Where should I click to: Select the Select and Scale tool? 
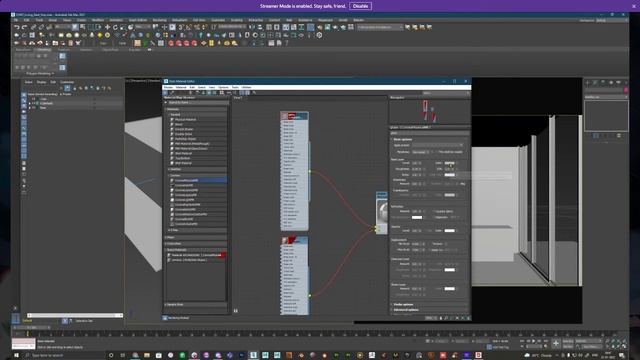tap(123, 27)
